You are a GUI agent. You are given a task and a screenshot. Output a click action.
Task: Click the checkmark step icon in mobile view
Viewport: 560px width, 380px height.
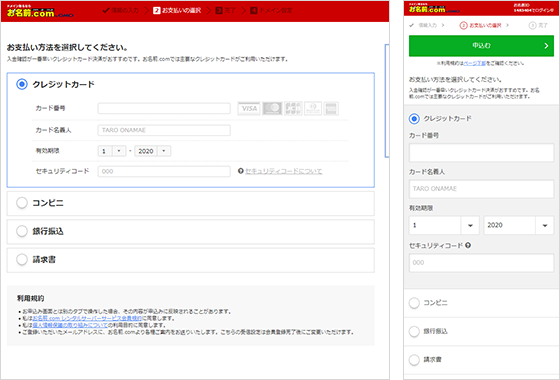click(412, 25)
